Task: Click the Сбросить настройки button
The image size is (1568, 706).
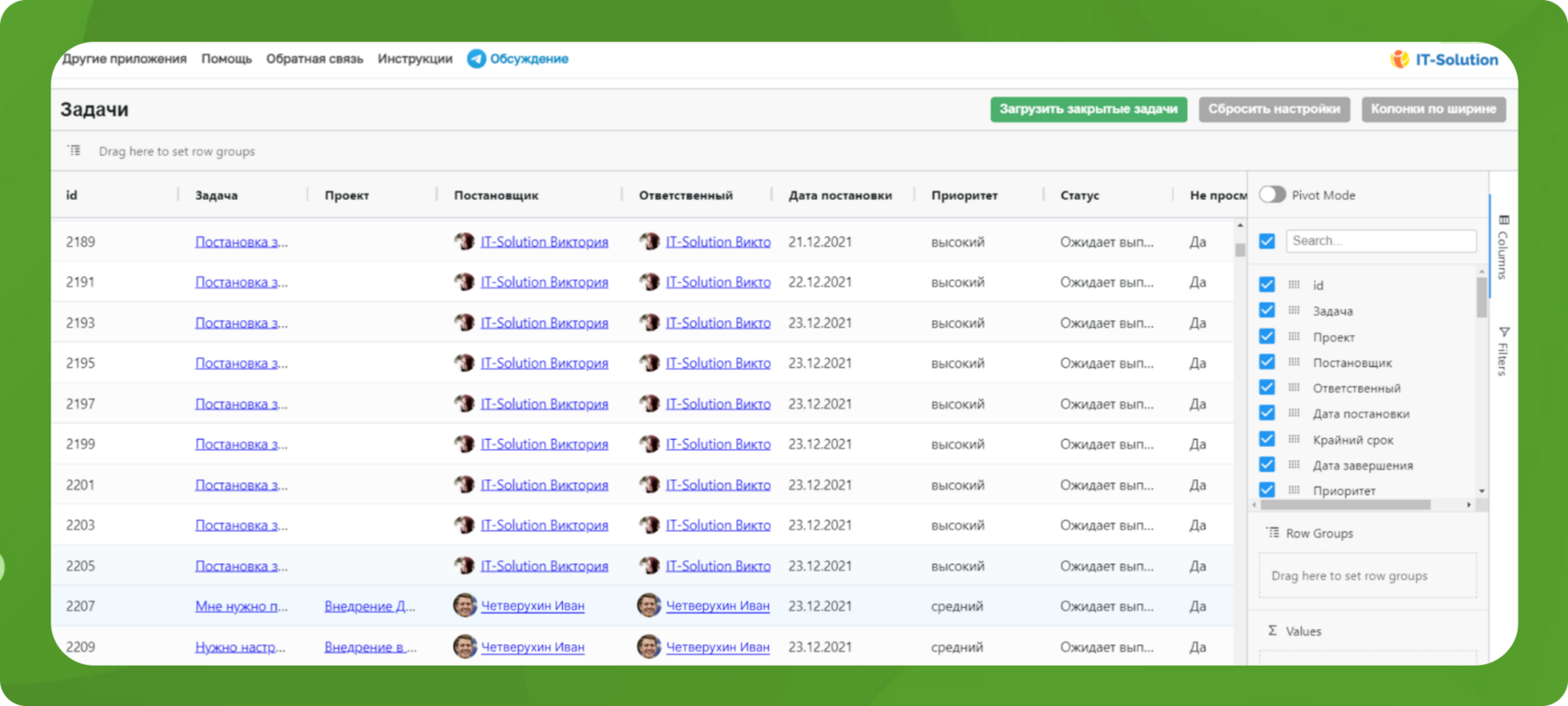Action: 1274,109
